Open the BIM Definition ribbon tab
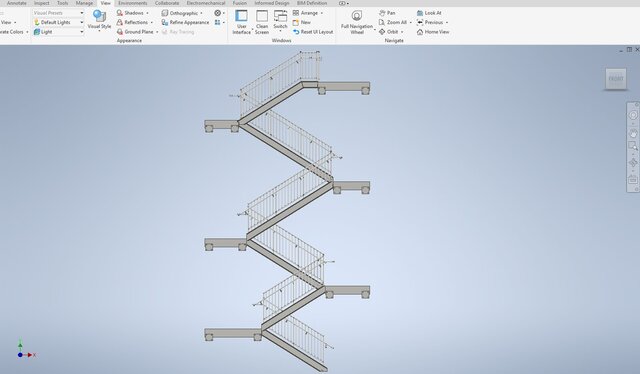640x374 pixels. pyautogui.click(x=312, y=3)
